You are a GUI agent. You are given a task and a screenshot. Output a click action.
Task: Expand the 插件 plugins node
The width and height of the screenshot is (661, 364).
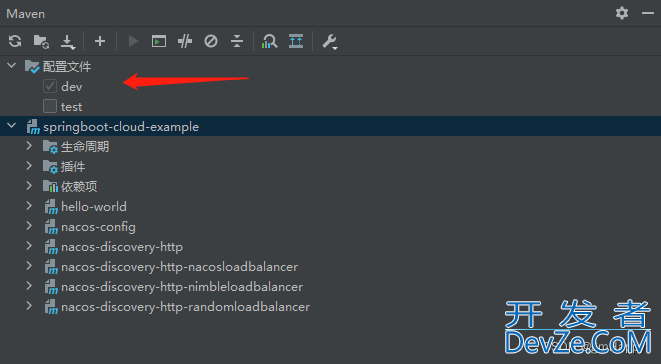click(29, 166)
